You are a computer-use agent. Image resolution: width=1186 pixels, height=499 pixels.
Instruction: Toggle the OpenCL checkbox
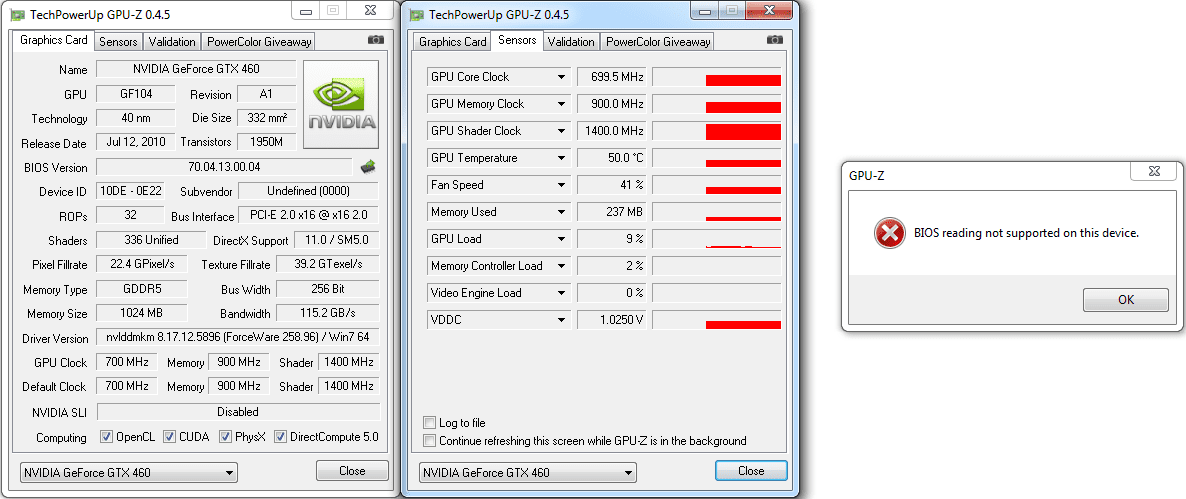pos(107,437)
